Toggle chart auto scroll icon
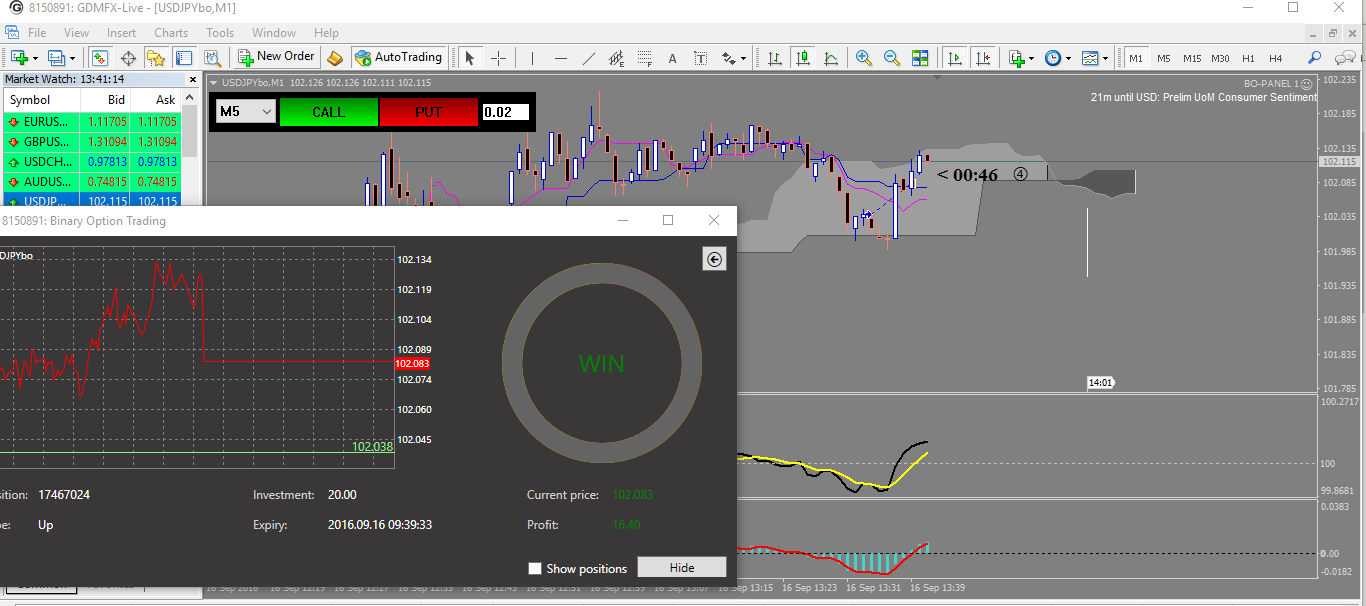1366x606 pixels. 955,58
